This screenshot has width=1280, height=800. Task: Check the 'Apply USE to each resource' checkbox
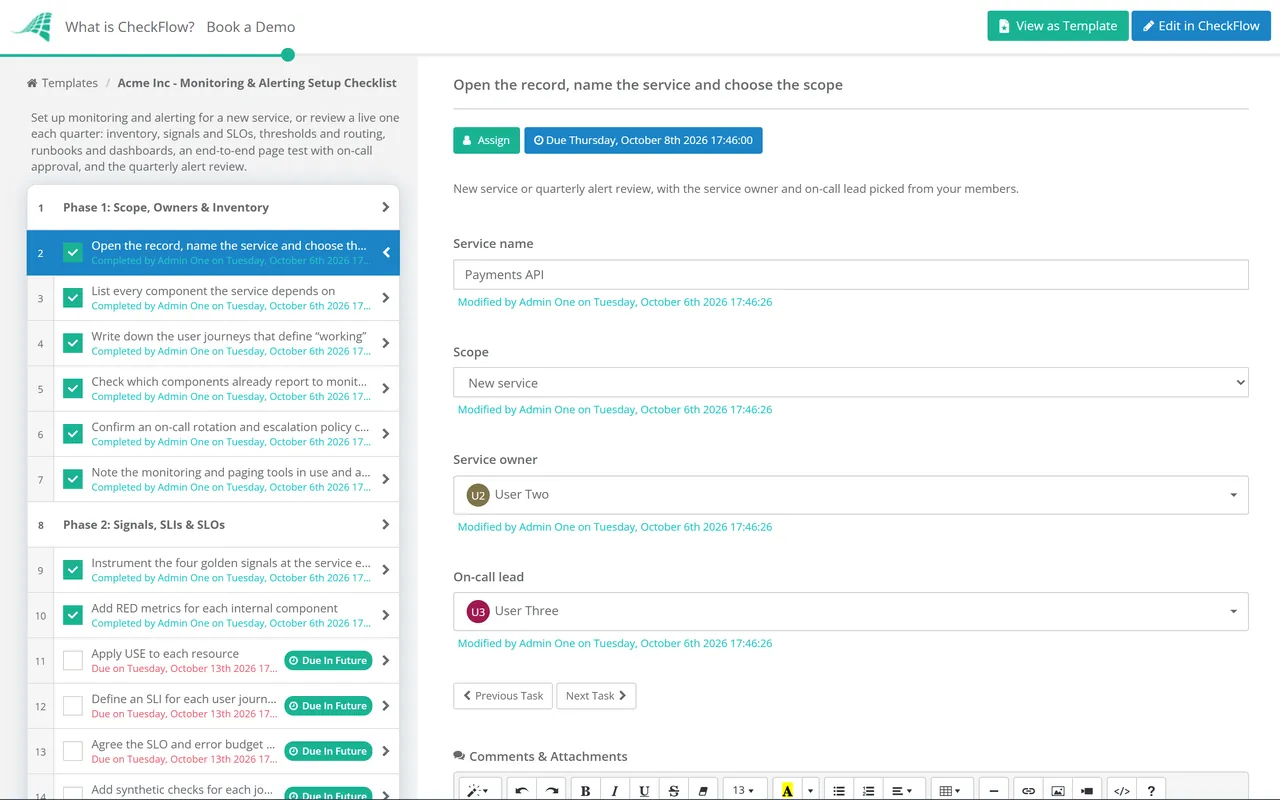(x=73, y=660)
